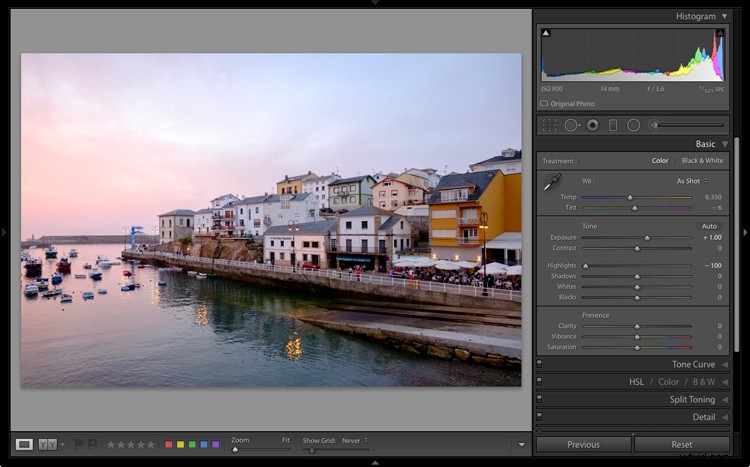Pick the White Balance eyedropper tool
Screen dimensions: 750x467
click(x=551, y=183)
